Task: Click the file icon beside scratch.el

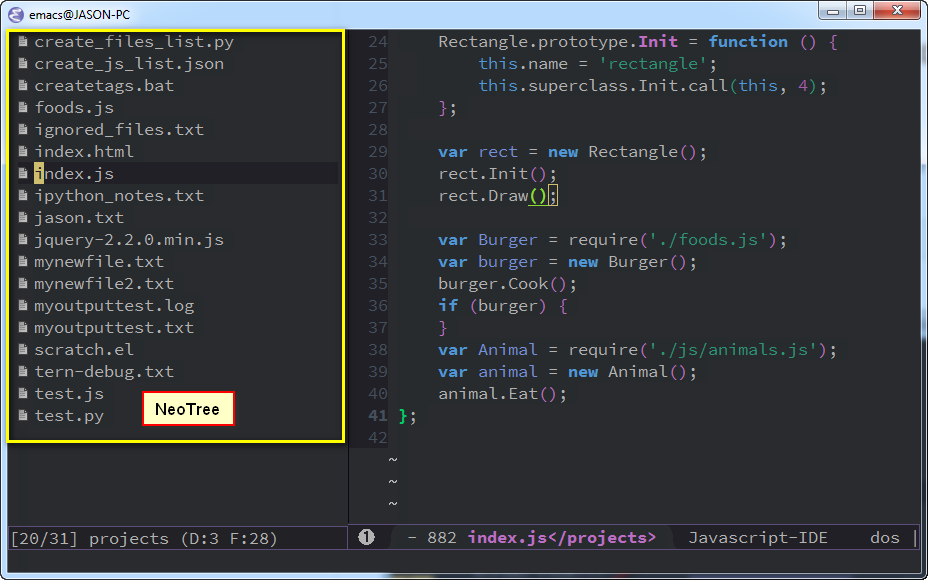Action: pyautogui.click(x=23, y=349)
